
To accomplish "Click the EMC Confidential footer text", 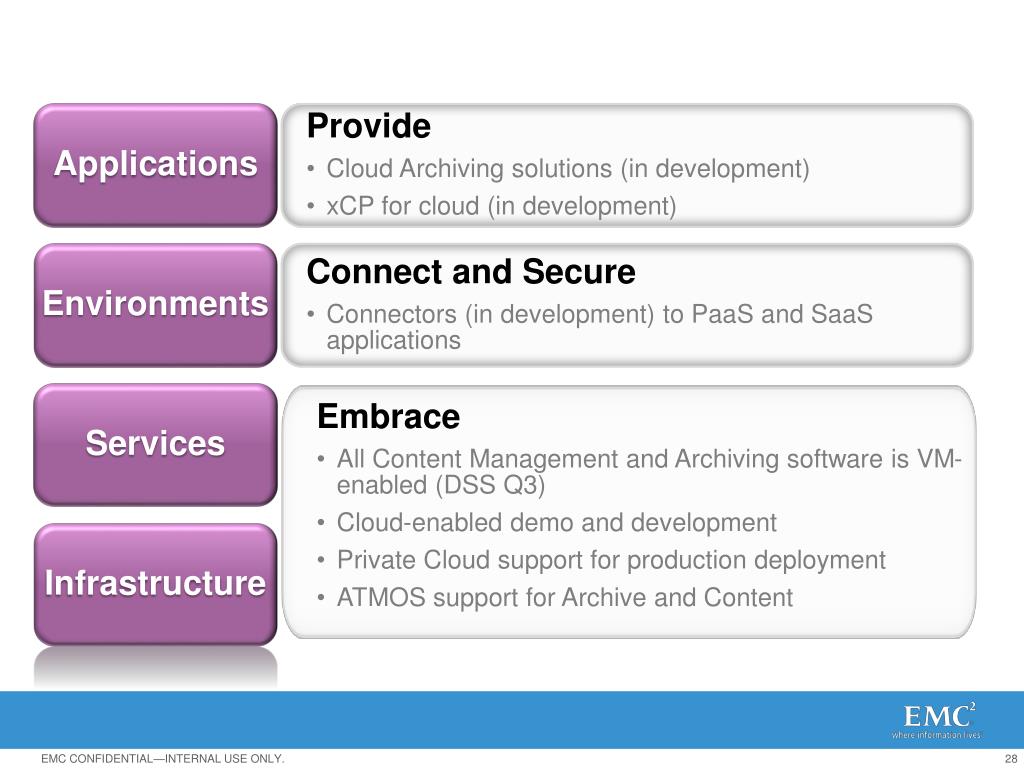I will click(x=163, y=758).
